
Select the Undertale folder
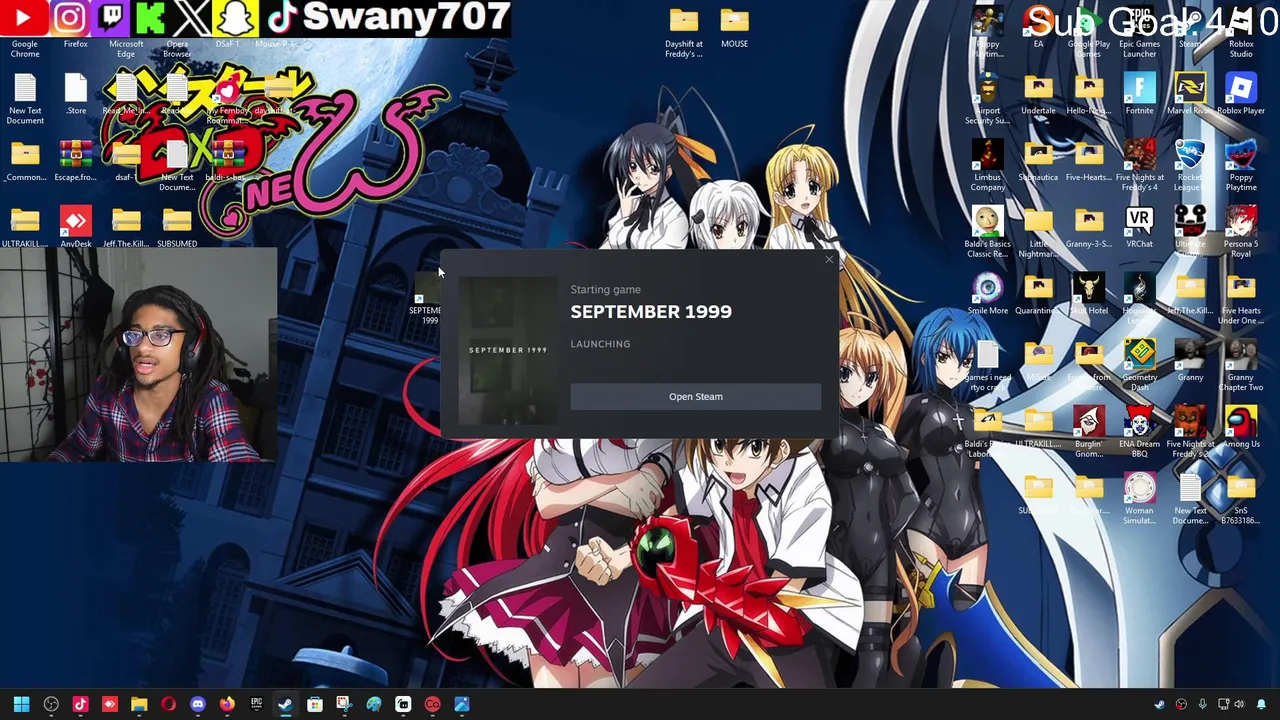pos(1038,95)
